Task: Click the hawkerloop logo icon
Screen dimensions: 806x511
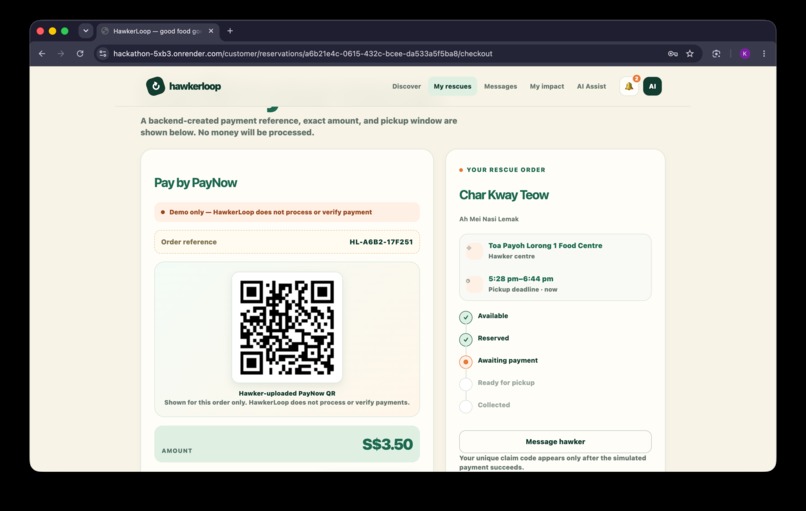Action: pos(155,86)
